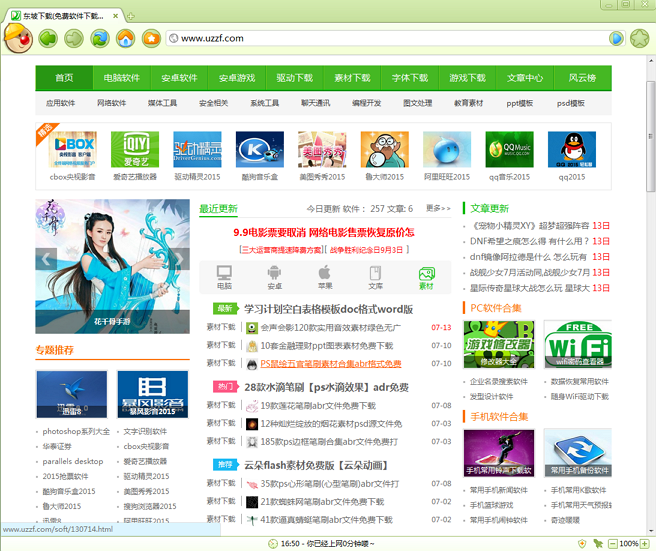This screenshot has width=656, height=551.
Task: Click the zoom out minus icon in status bar
Action: click(x=612, y=544)
